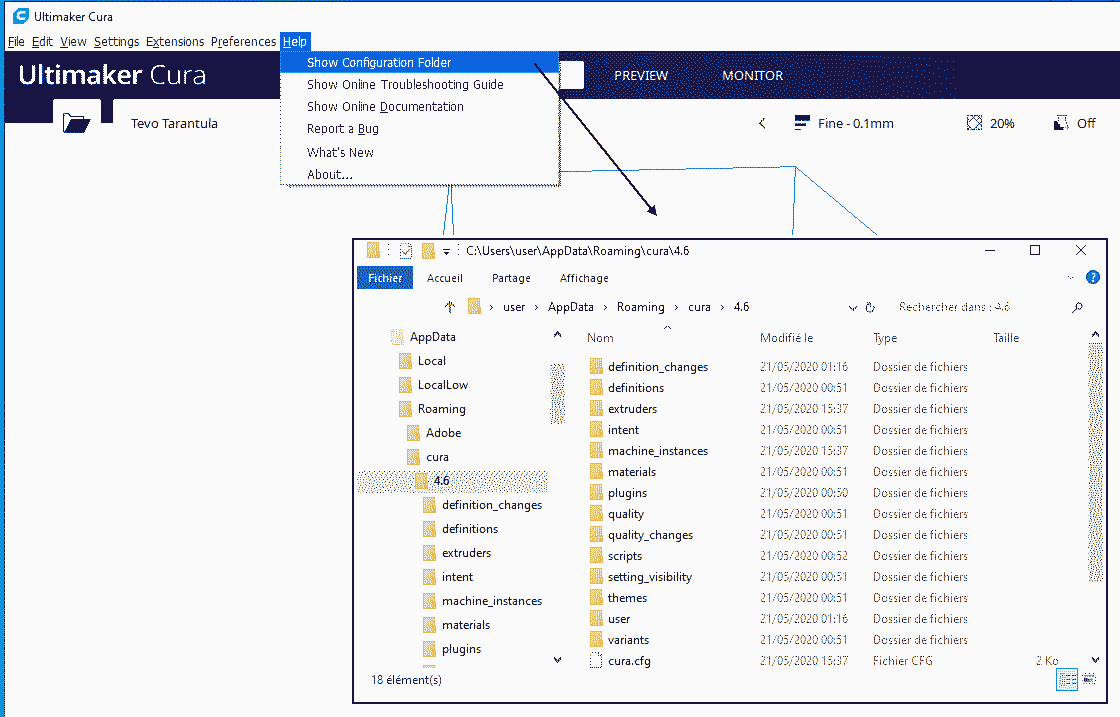Go up one folder level arrow
The height and width of the screenshot is (717, 1120).
(x=449, y=306)
